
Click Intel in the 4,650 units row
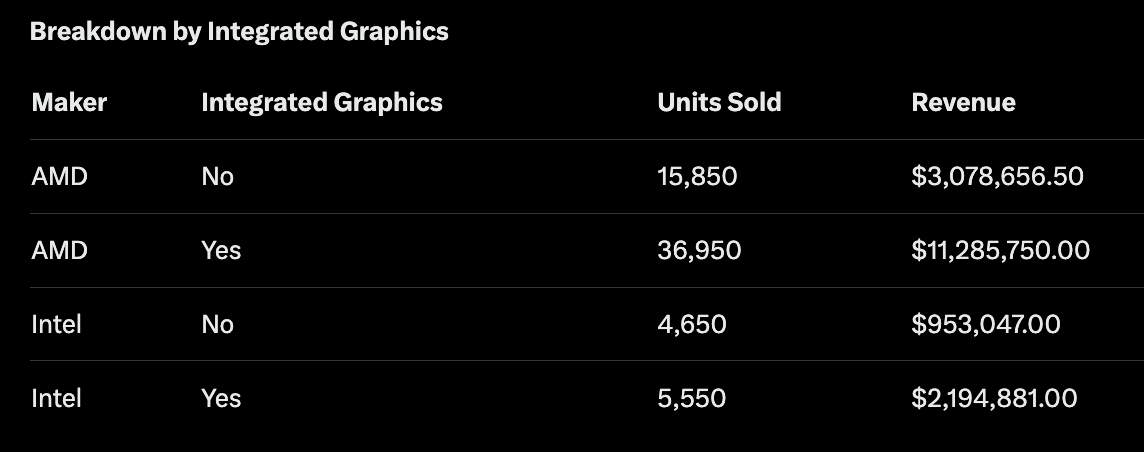pyautogui.click(x=56, y=324)
